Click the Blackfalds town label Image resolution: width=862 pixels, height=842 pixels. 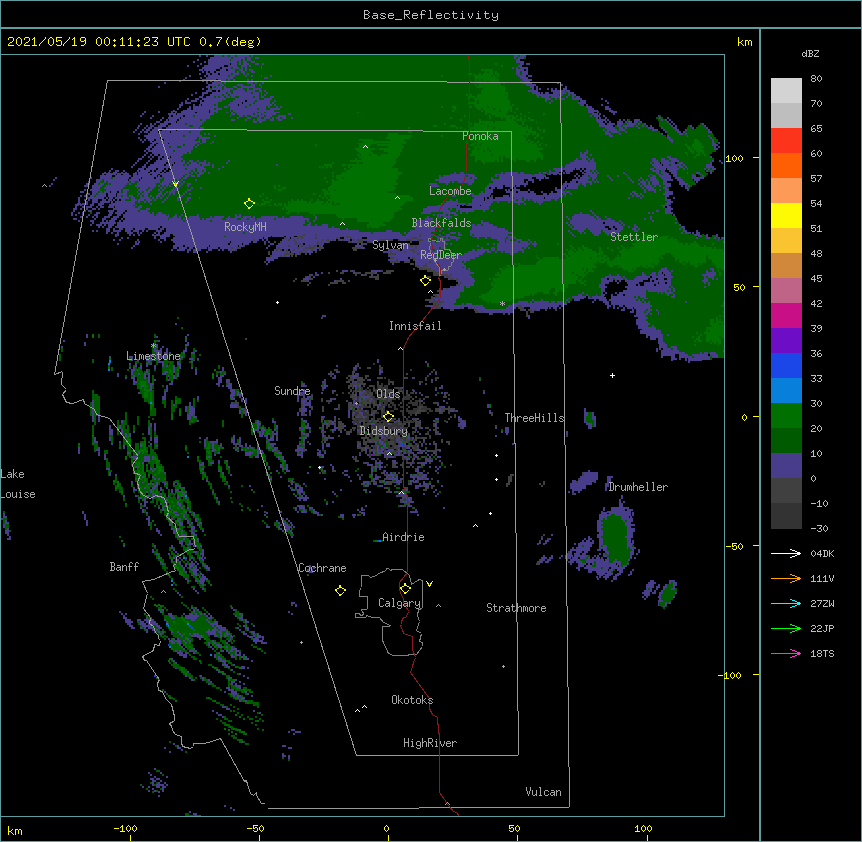pyautogui.click(x=441, y=223)
